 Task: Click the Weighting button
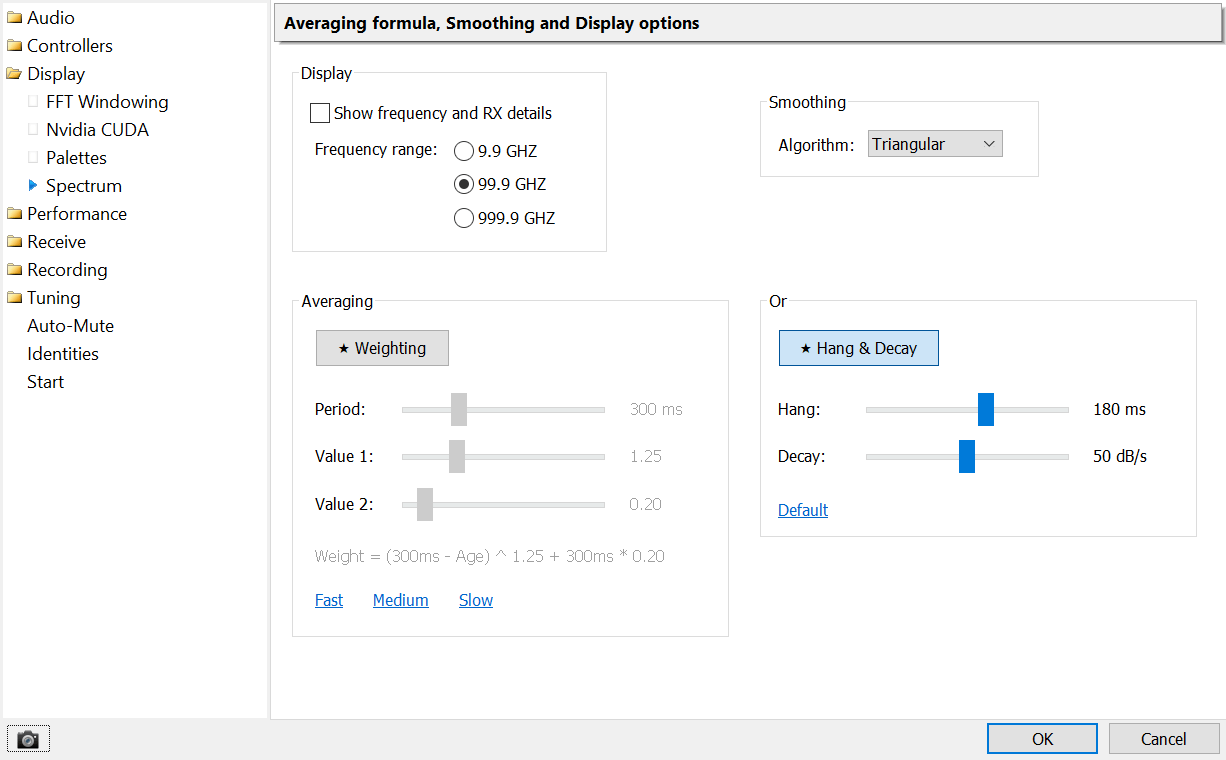click(382, 348)
